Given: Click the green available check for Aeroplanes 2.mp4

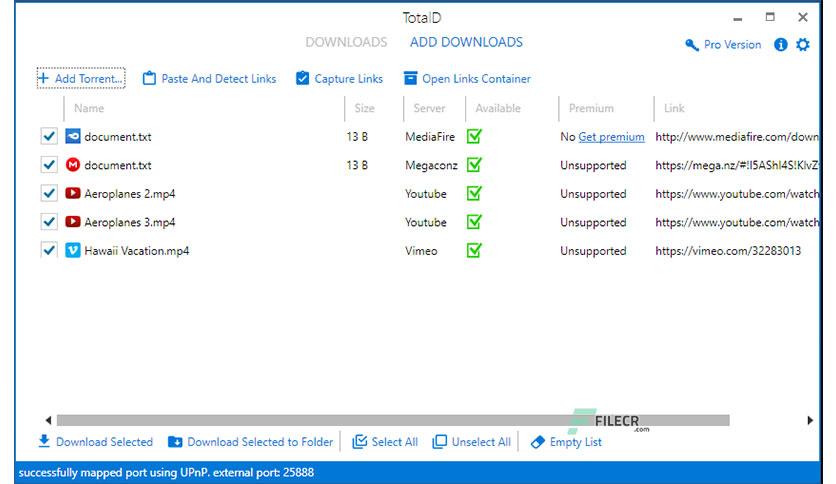Looking at the screenshot, I should [x=474, y=192].
